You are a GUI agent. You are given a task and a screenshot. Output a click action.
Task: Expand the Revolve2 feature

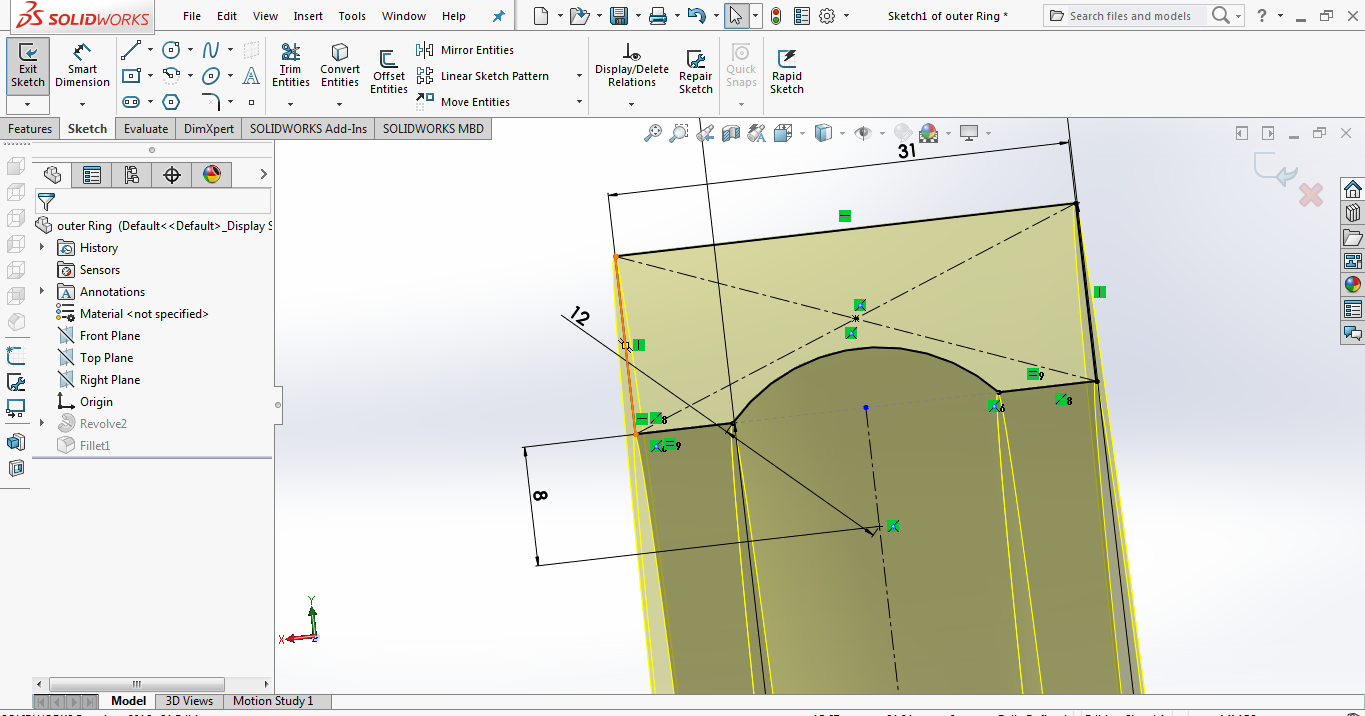click(42, 423)
